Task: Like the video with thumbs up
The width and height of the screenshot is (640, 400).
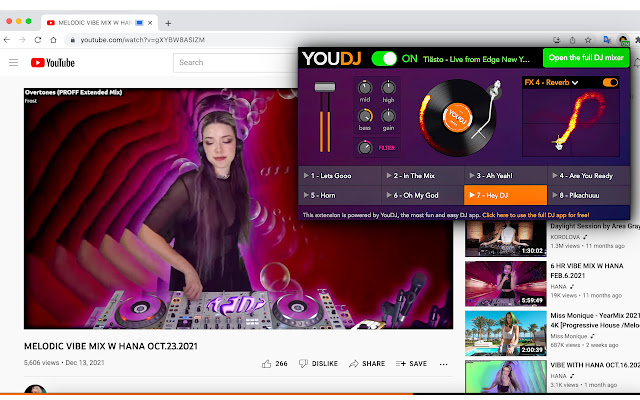Action: point(267,364)
